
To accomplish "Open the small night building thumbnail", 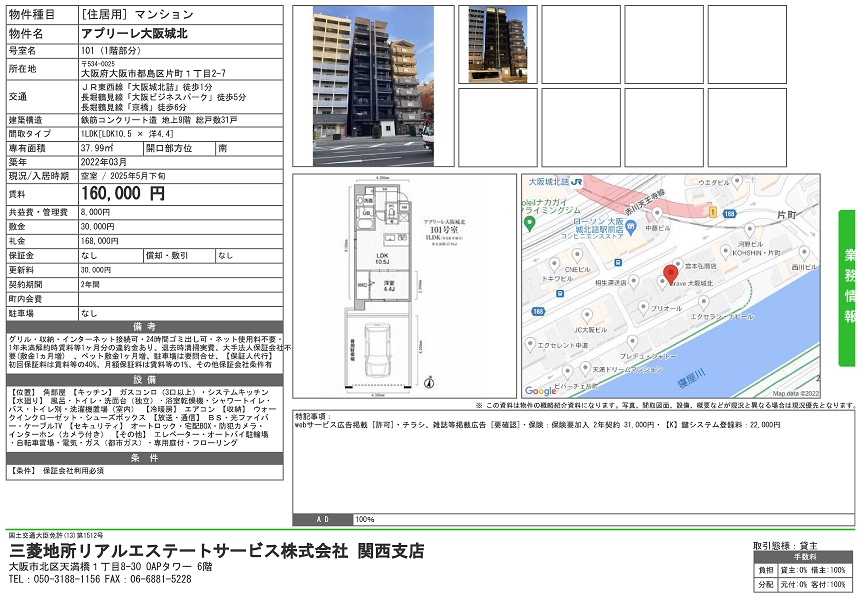I will click(x=497, y=44).
